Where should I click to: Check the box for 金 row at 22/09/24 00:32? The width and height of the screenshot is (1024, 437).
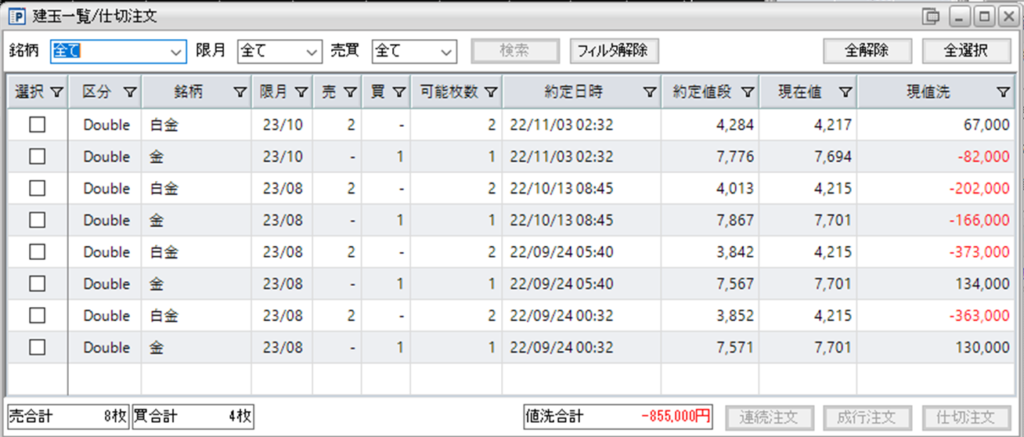click(37, 347)
